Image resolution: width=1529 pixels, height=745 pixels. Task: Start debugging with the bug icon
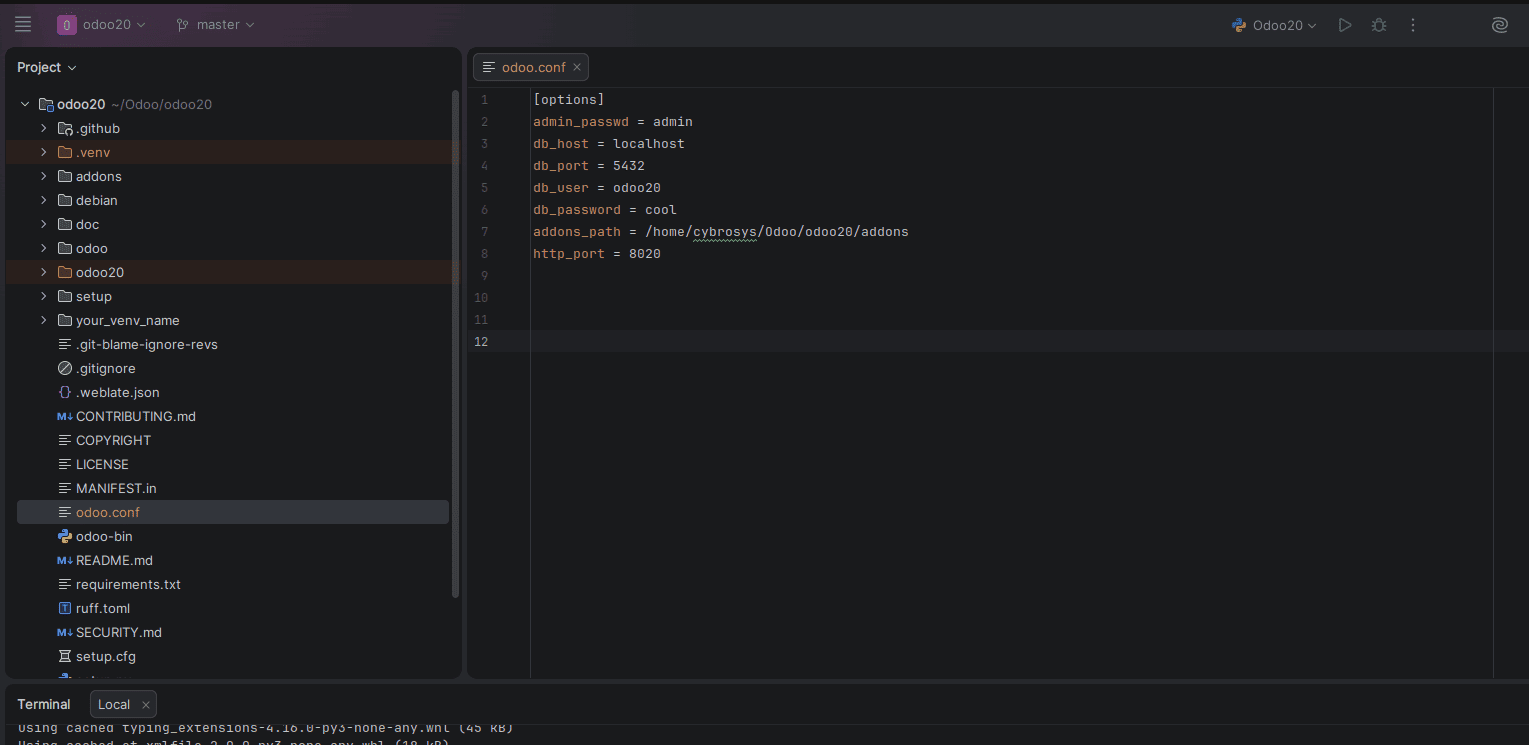1379,25
